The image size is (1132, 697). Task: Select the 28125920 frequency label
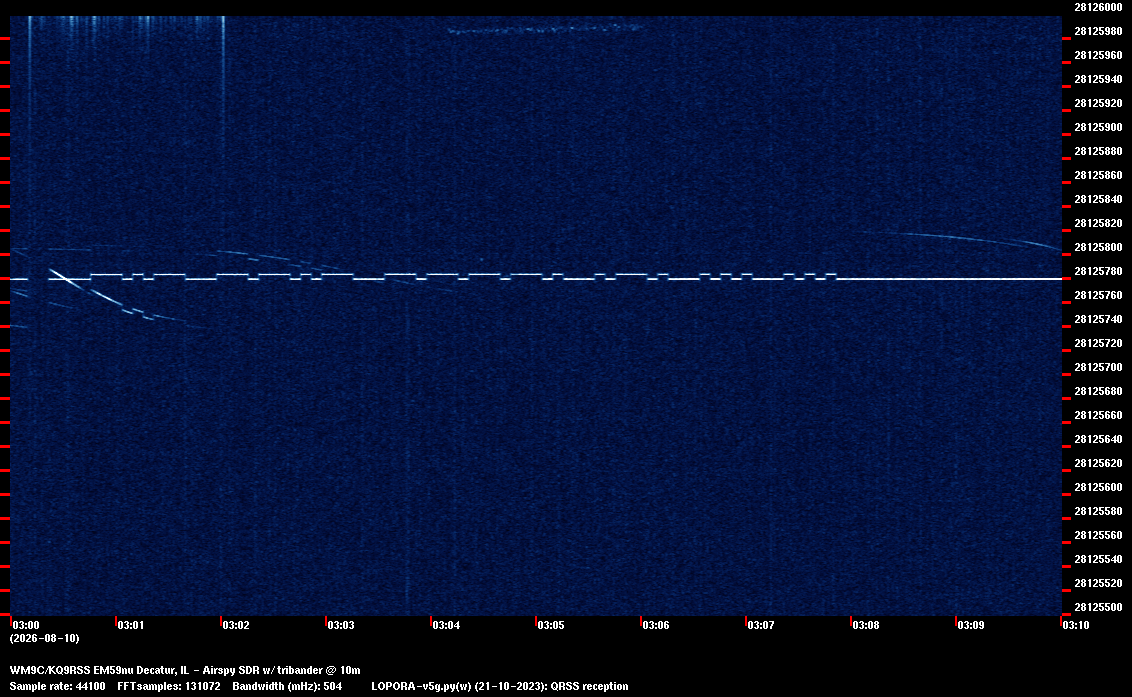(1098, 103)
